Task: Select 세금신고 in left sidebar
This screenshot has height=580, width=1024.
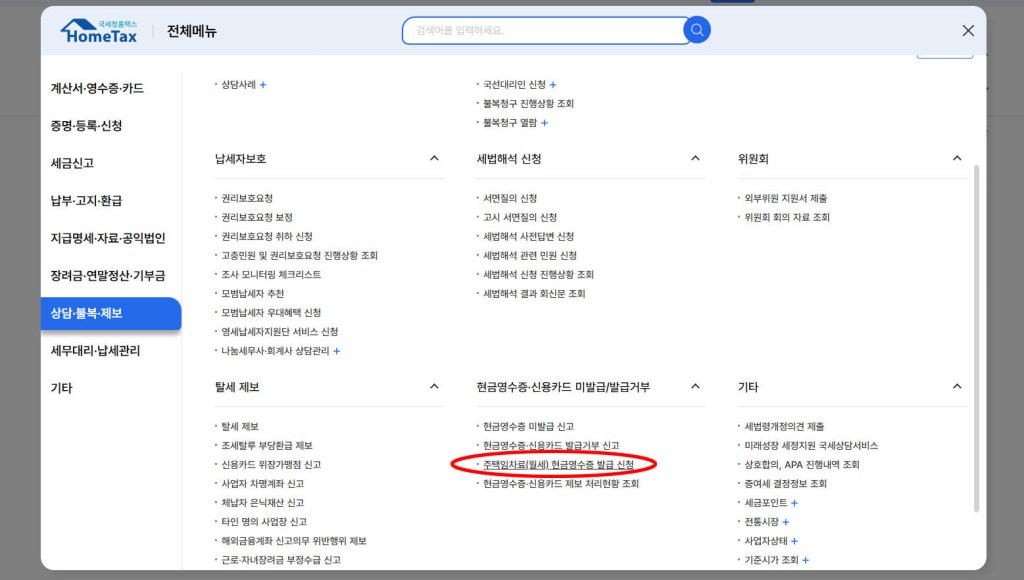Action: click(x=72, y=163)
